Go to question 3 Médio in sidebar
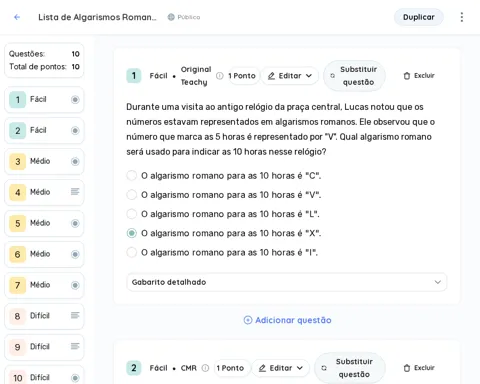480x384 pixels. coord(44,161)
